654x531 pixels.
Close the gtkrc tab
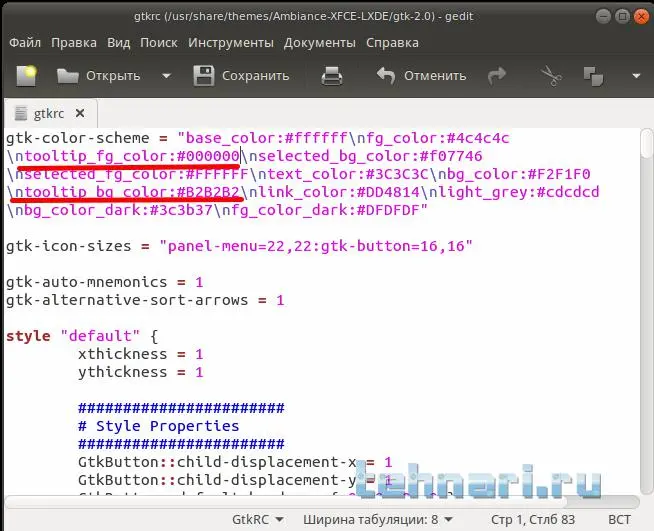pyautogui.click(x=80, y=113)
